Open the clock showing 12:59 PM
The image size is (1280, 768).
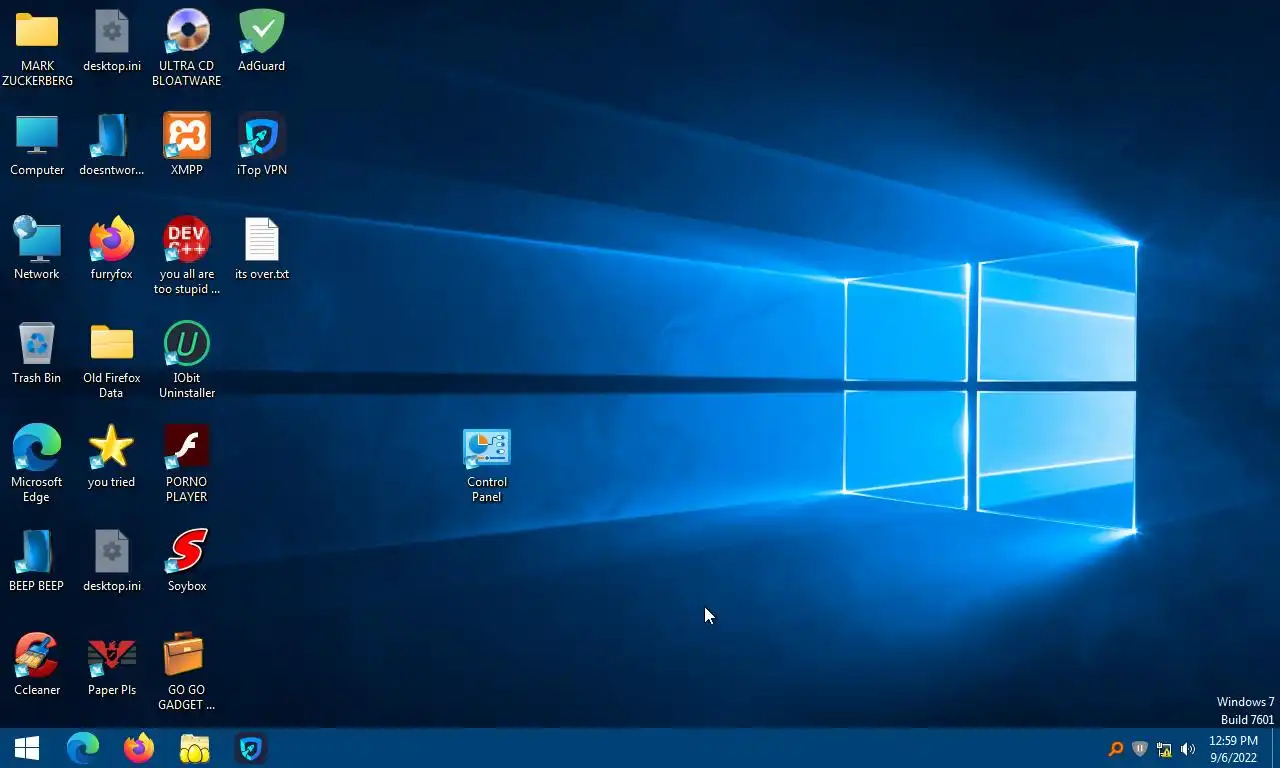(x=1234, y=749)
